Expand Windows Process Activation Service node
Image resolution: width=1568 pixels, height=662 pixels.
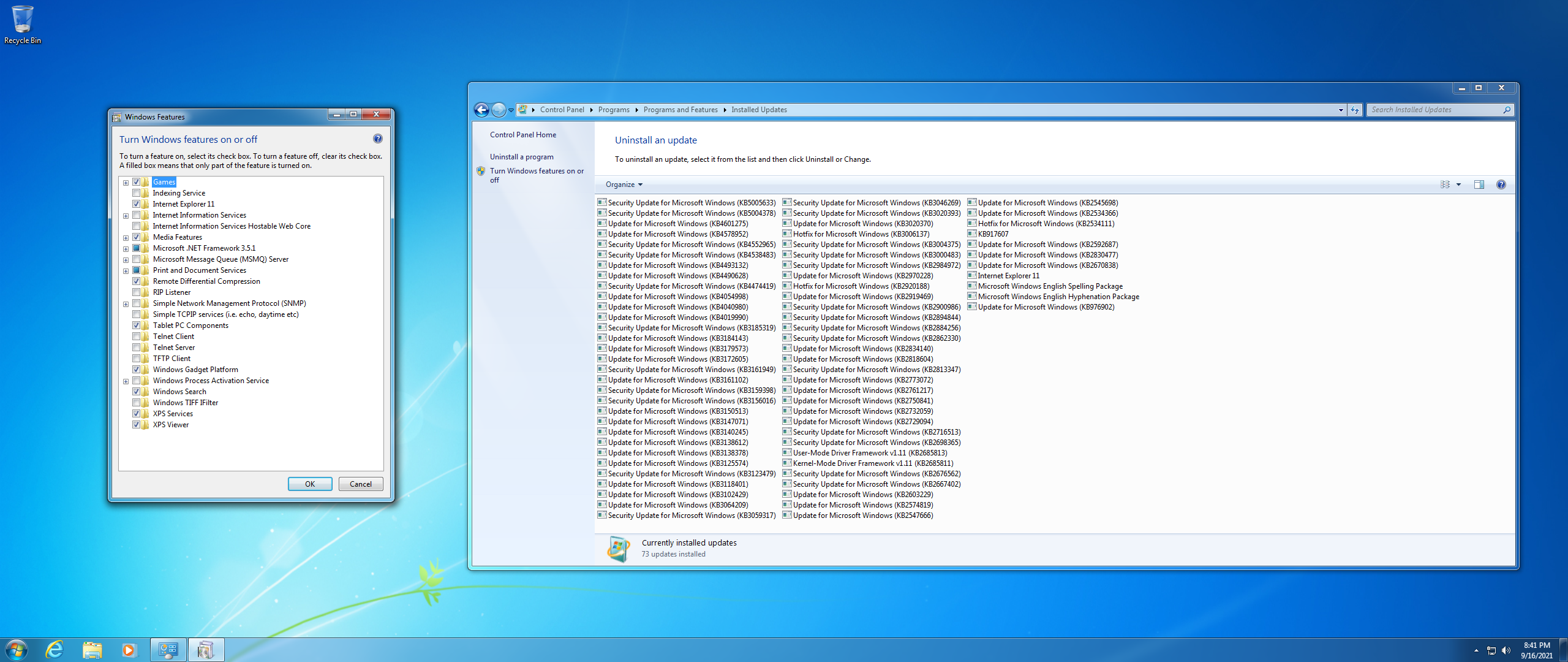(x=126, y=381)
